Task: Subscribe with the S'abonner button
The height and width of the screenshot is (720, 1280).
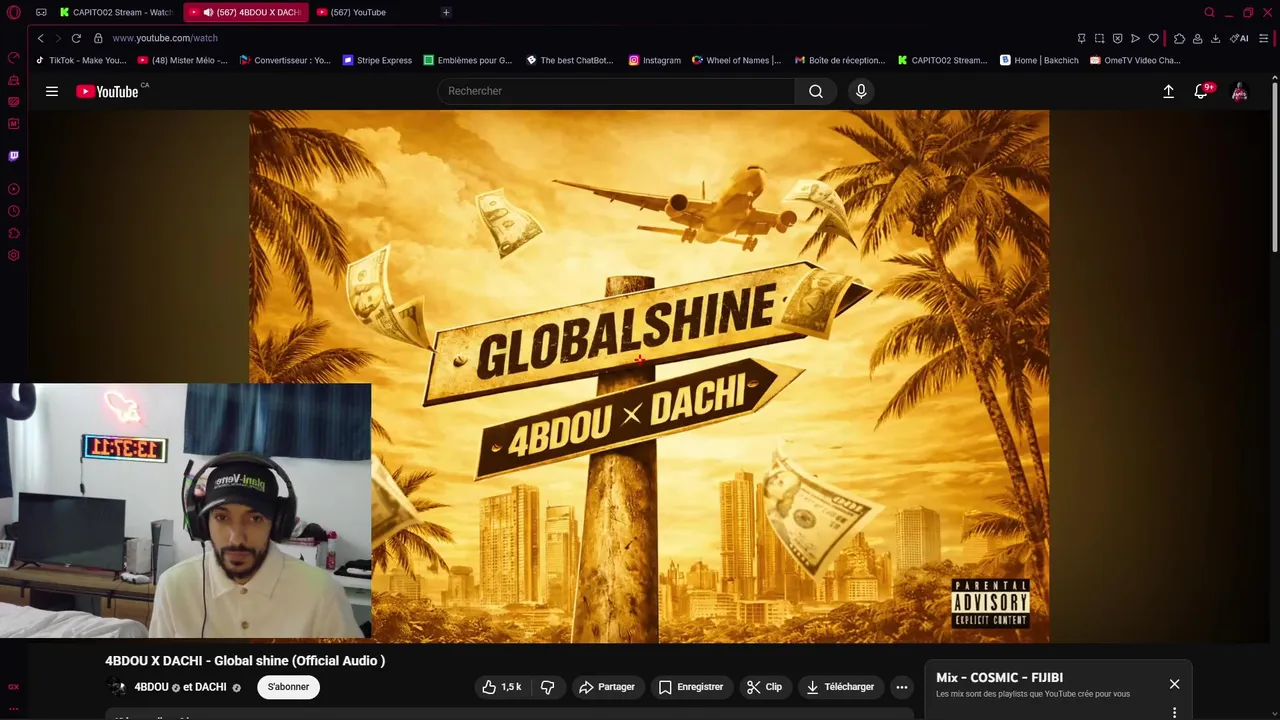Action: (288, 687)
